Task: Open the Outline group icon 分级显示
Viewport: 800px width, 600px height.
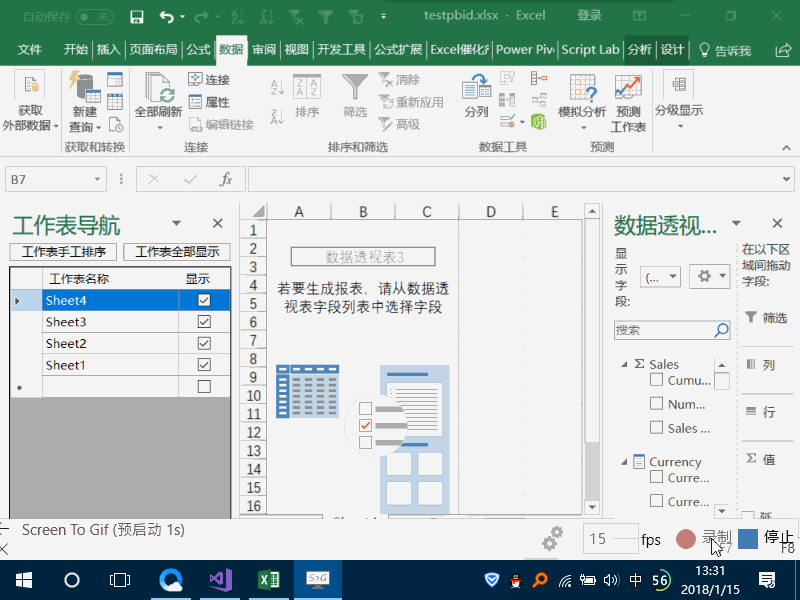Action: coord(679,85)
